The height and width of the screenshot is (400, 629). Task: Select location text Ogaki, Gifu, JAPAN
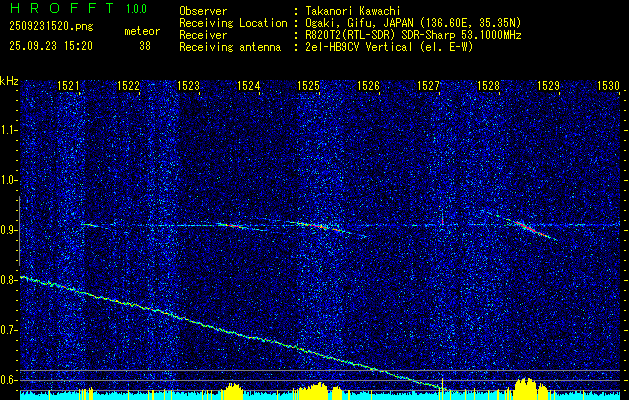point(359,23)
